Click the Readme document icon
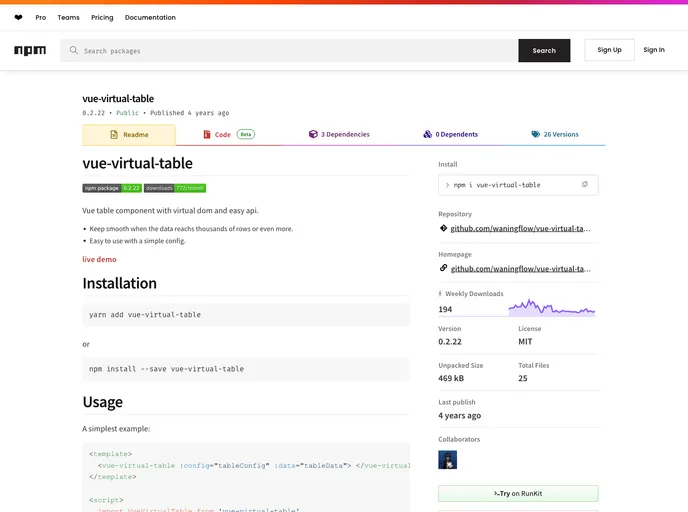This screenshot has width=688, height=512. tap(114, 135)
